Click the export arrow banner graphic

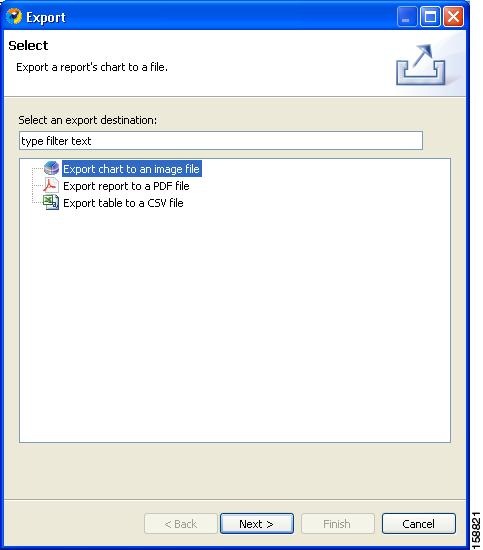[421, 65]
